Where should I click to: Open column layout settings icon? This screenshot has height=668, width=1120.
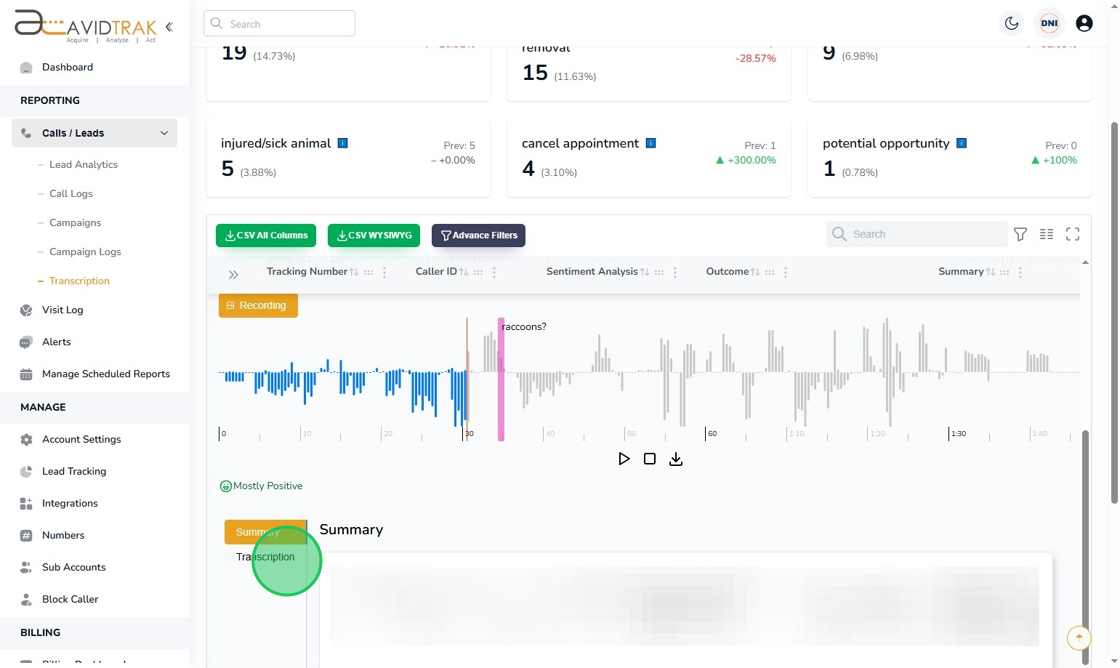coord(1046,234)
